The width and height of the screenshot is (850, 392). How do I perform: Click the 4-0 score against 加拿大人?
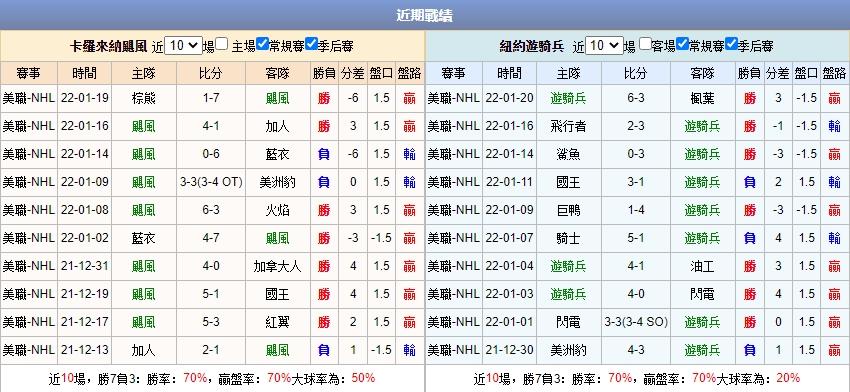[x=210, y=266]
